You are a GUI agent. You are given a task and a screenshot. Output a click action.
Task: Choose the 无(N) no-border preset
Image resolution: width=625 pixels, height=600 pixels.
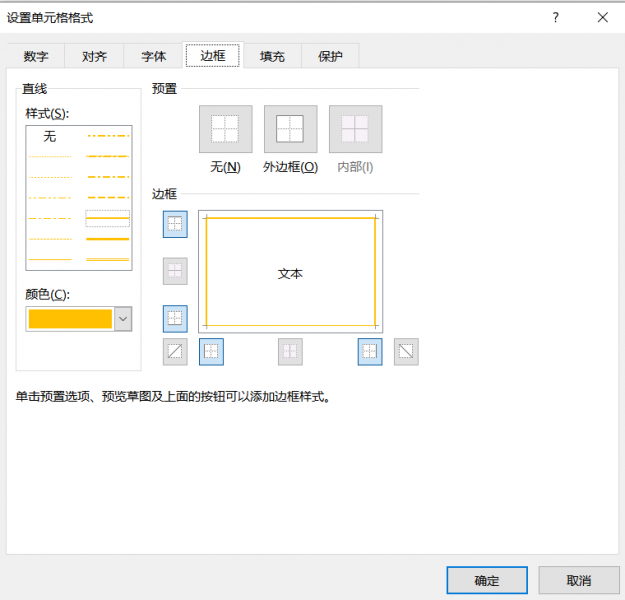tap(226, 129)
